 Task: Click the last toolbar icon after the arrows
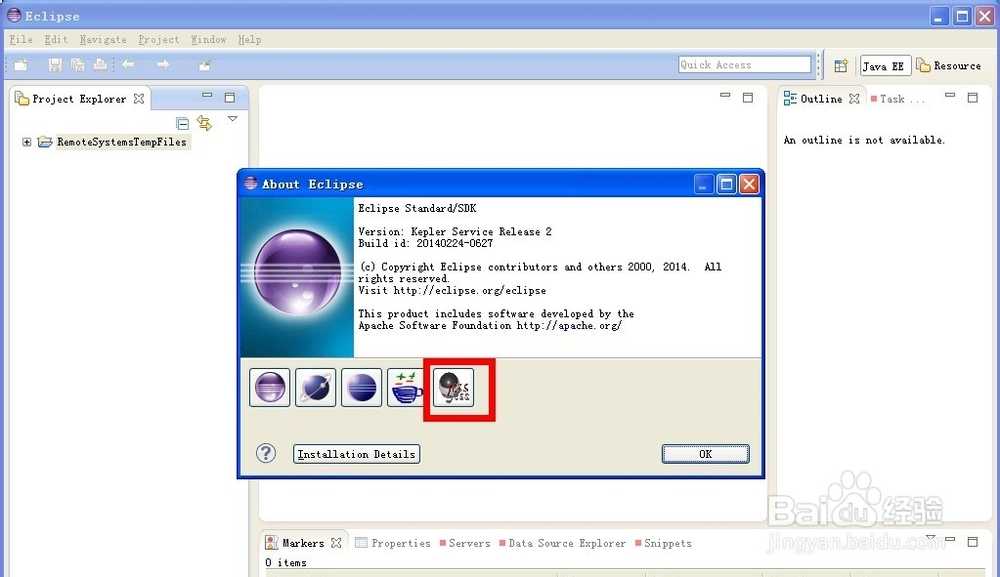205,65
